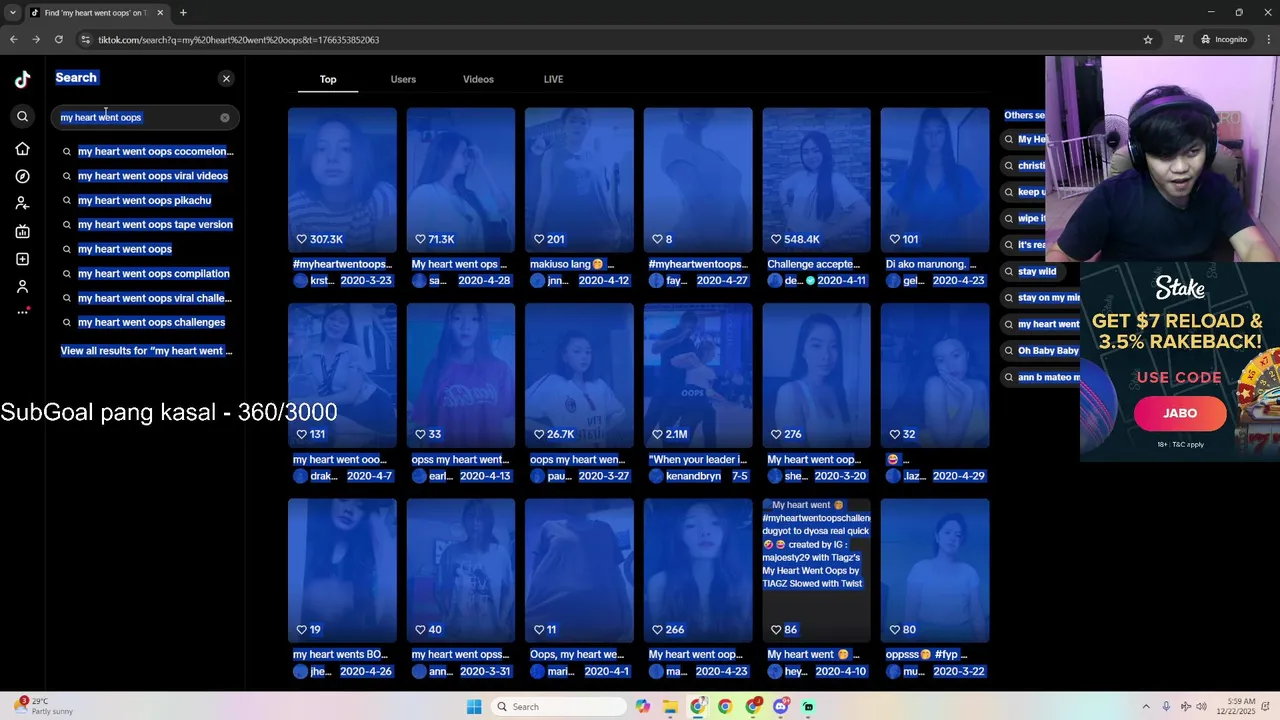Screen dimensions: 1280x720
Task: Open the Copilot icon in the taskbar
Action: point(642,707)
